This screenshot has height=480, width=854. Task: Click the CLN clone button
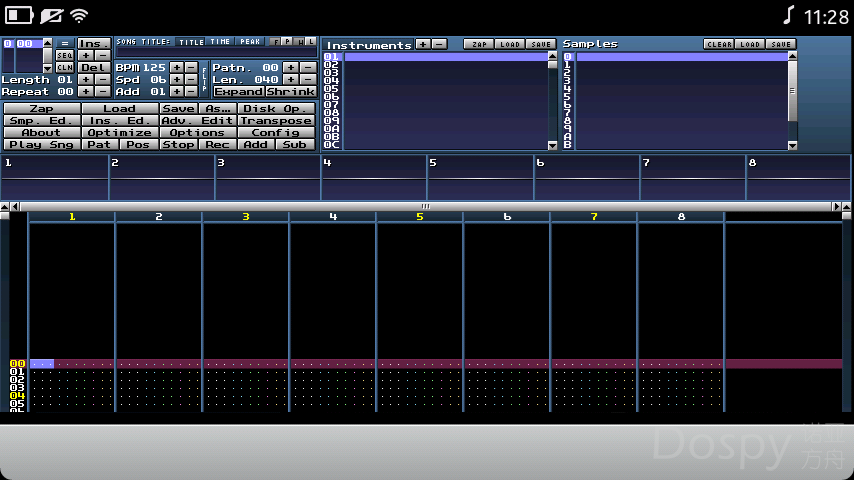click(65, 68)
